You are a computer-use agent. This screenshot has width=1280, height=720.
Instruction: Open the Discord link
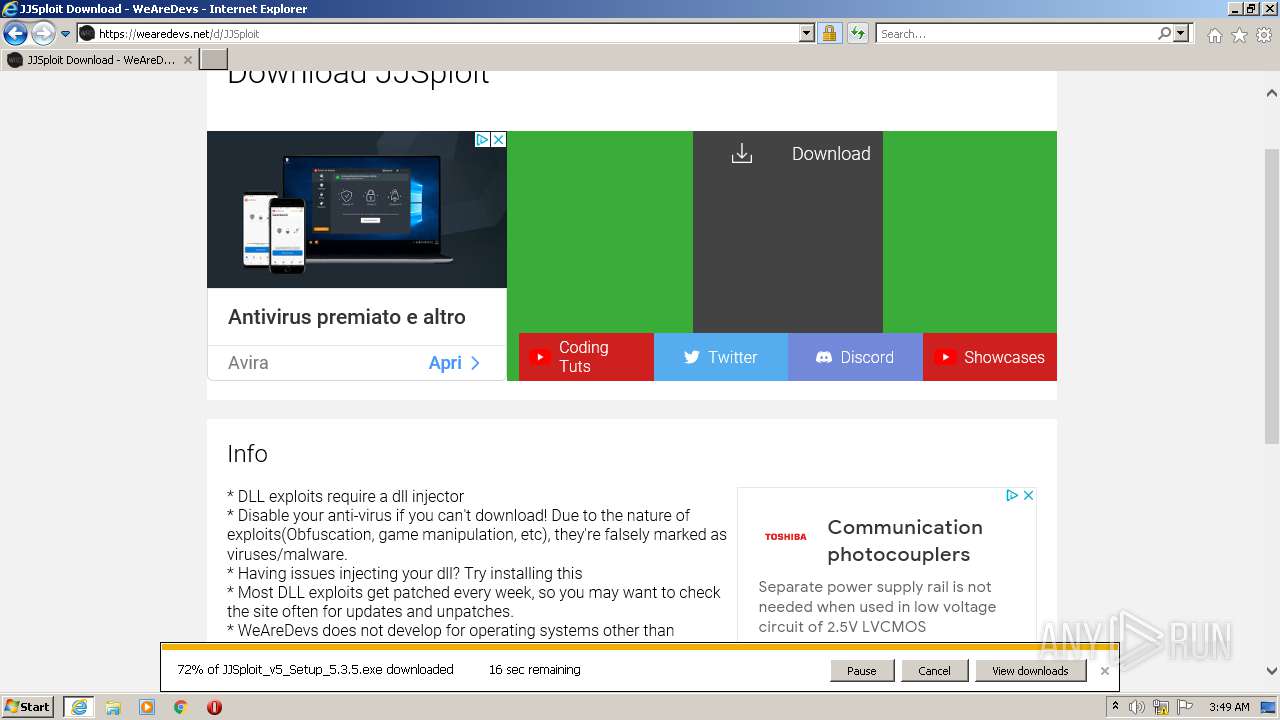(855, 357)
